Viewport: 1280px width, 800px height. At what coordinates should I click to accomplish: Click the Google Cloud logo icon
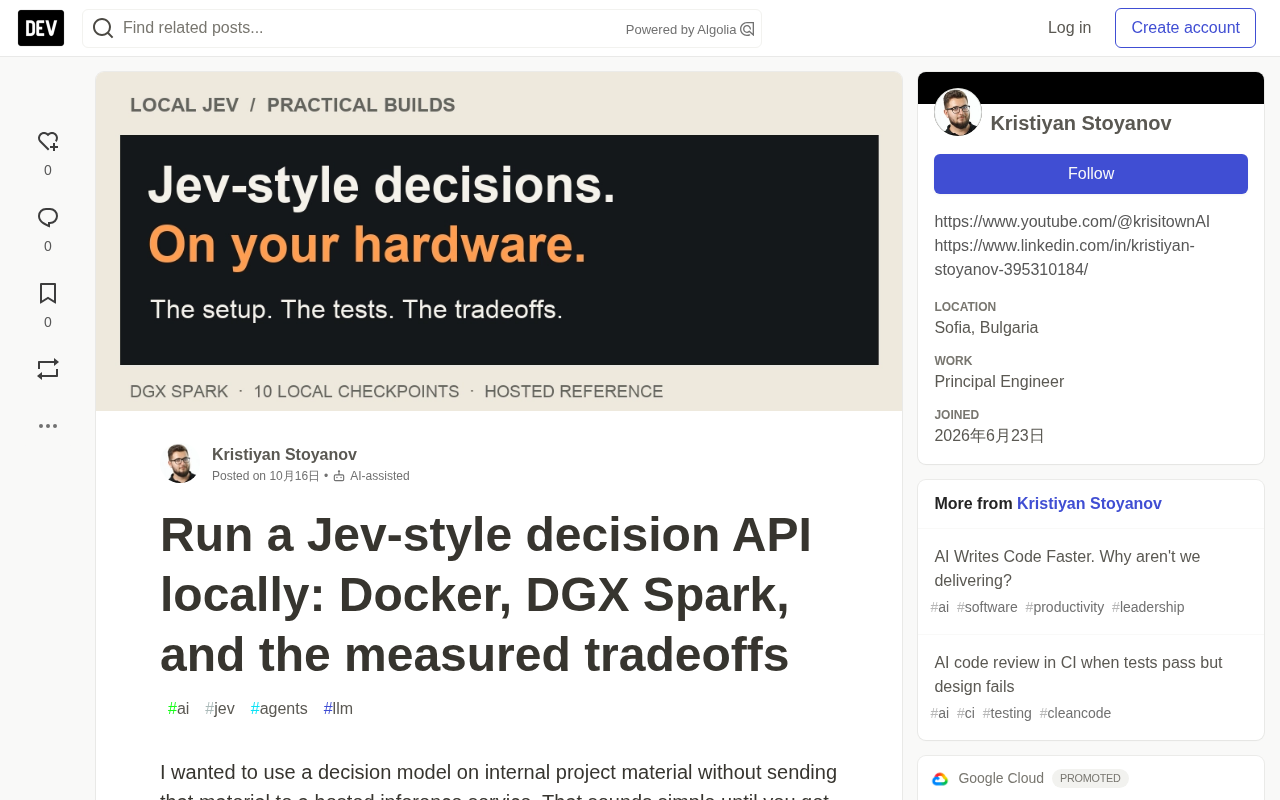940,779
